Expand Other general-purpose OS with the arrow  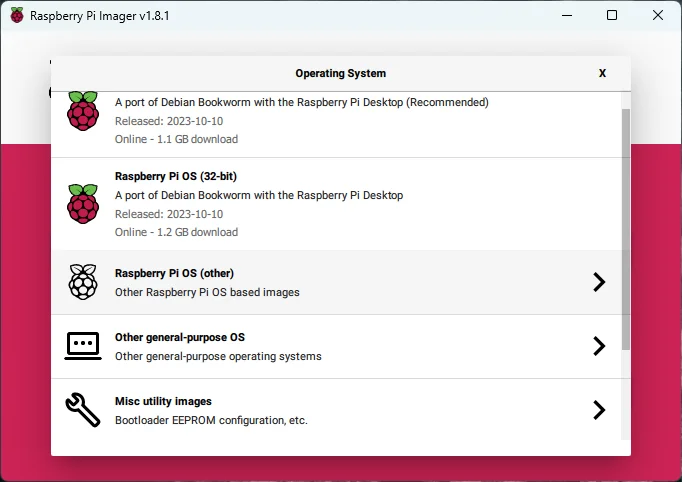pyautogui.click(x=599, y=346)
